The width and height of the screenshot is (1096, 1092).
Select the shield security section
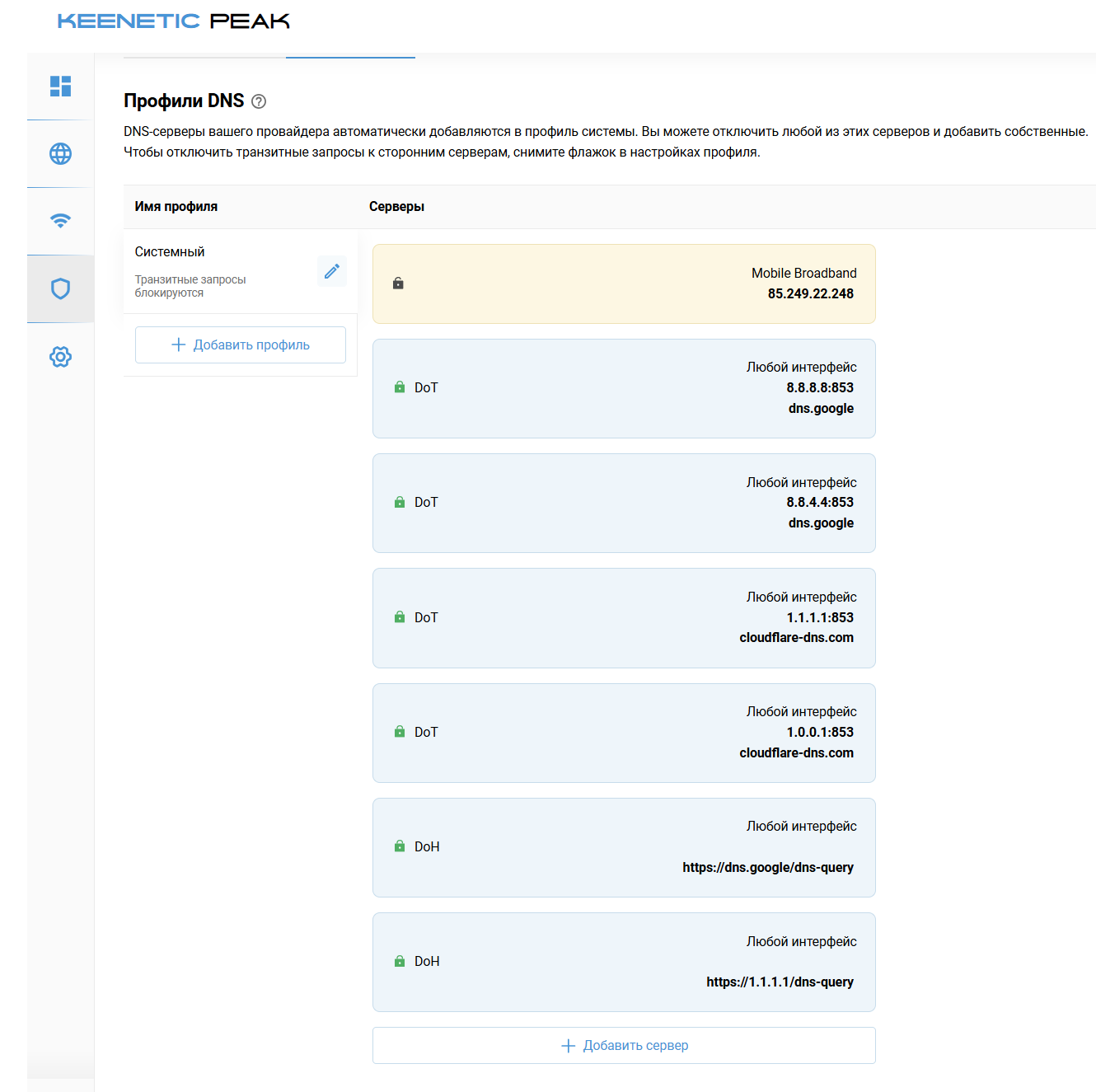click(60, 288)
